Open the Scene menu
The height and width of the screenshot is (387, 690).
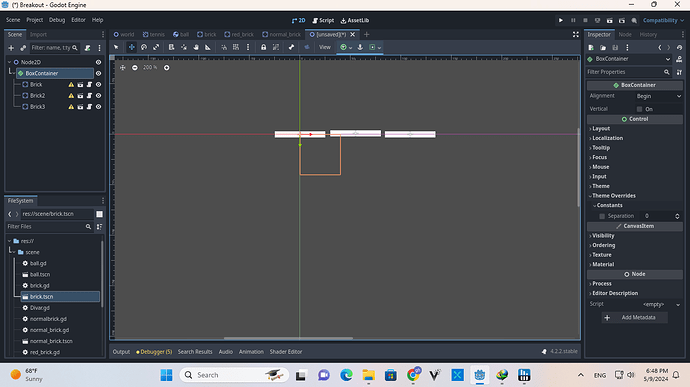pos(13,20)
